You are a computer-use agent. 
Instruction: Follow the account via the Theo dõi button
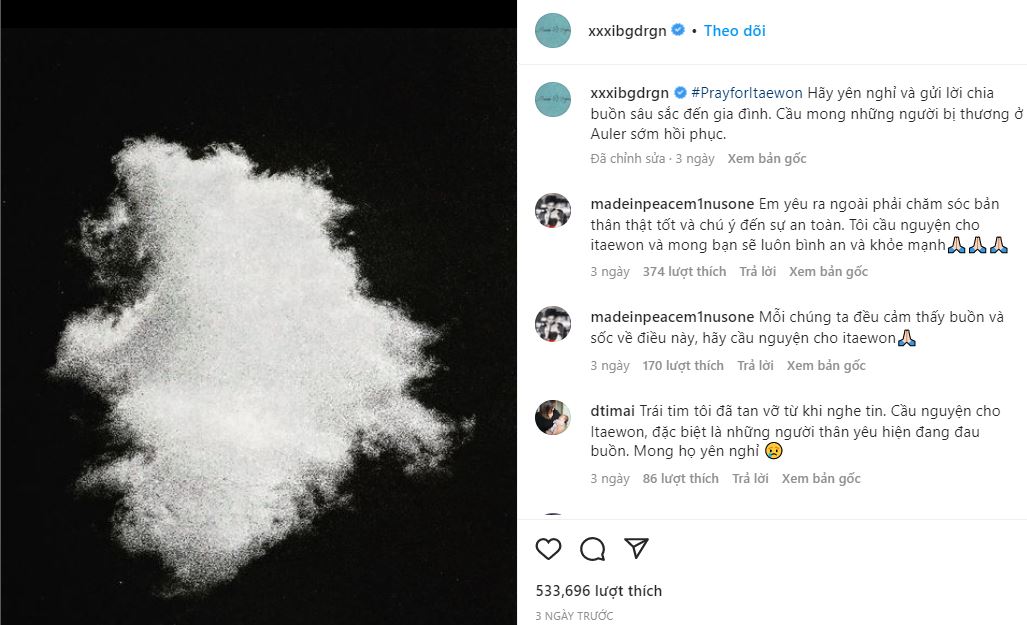736,30
